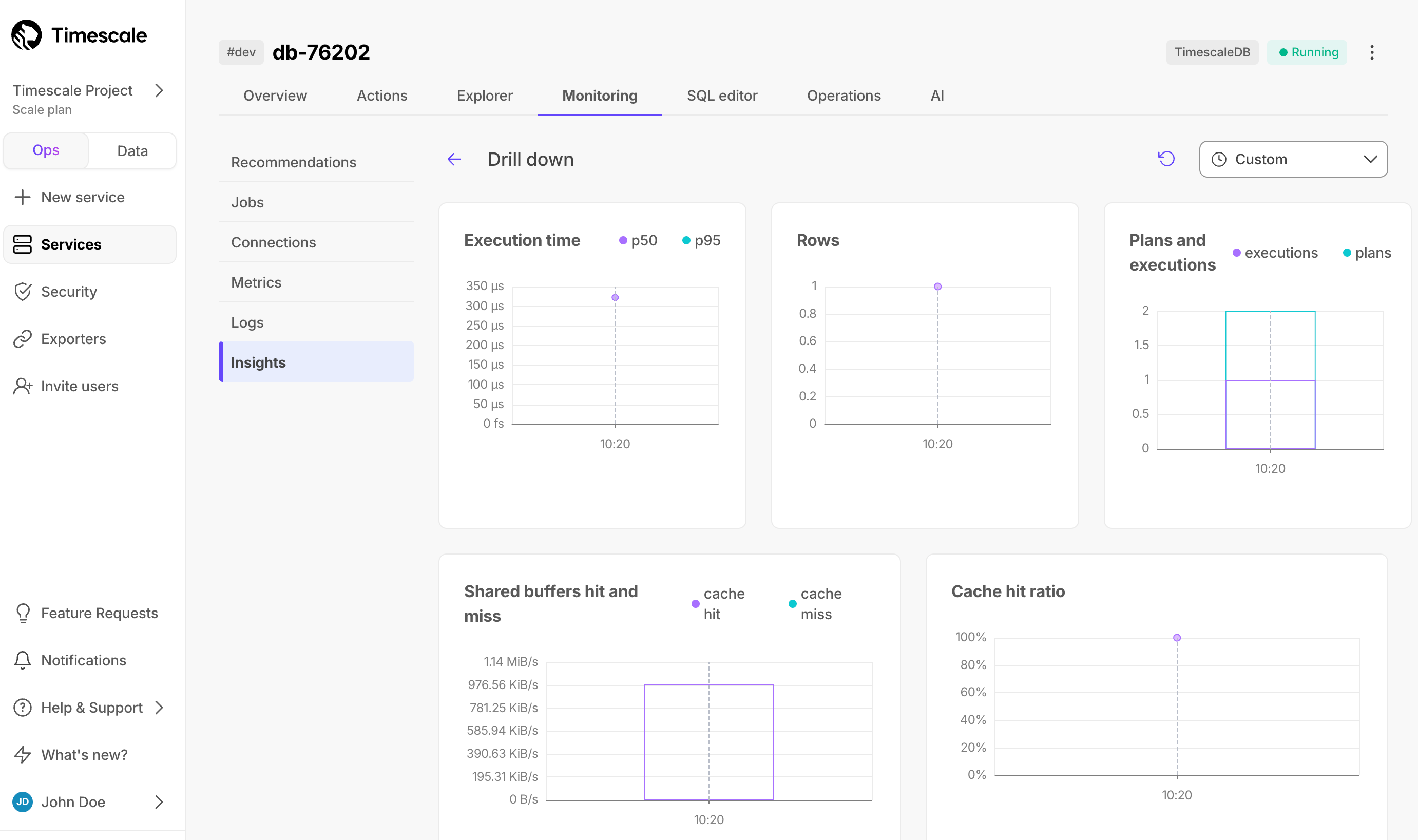Click the Help & Support question mark icon
This screenshot has width=1418, height=840.
[22, 708]
